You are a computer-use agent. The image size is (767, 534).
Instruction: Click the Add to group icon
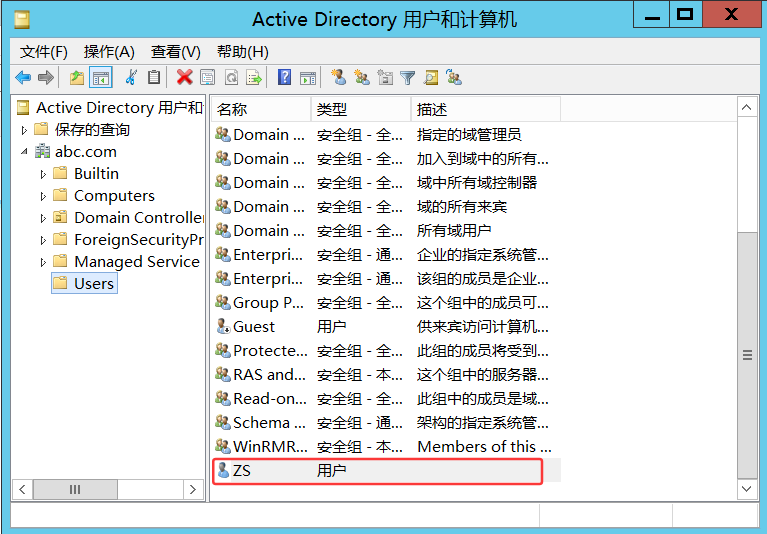pyautogui.click(x=454, y=77)
